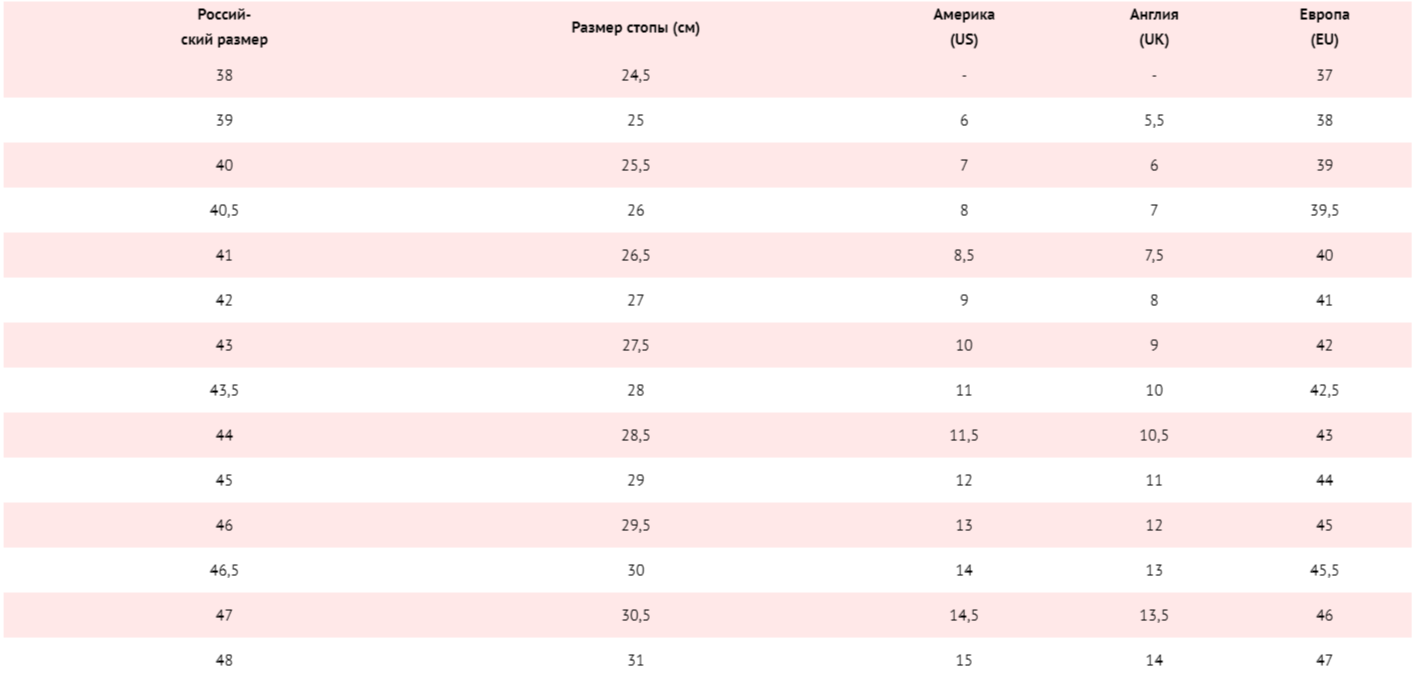Image resolution: width=1414 pixels, height=683 pixels.
Task: Click UK size 7,5 cell
Action: 1154,255
